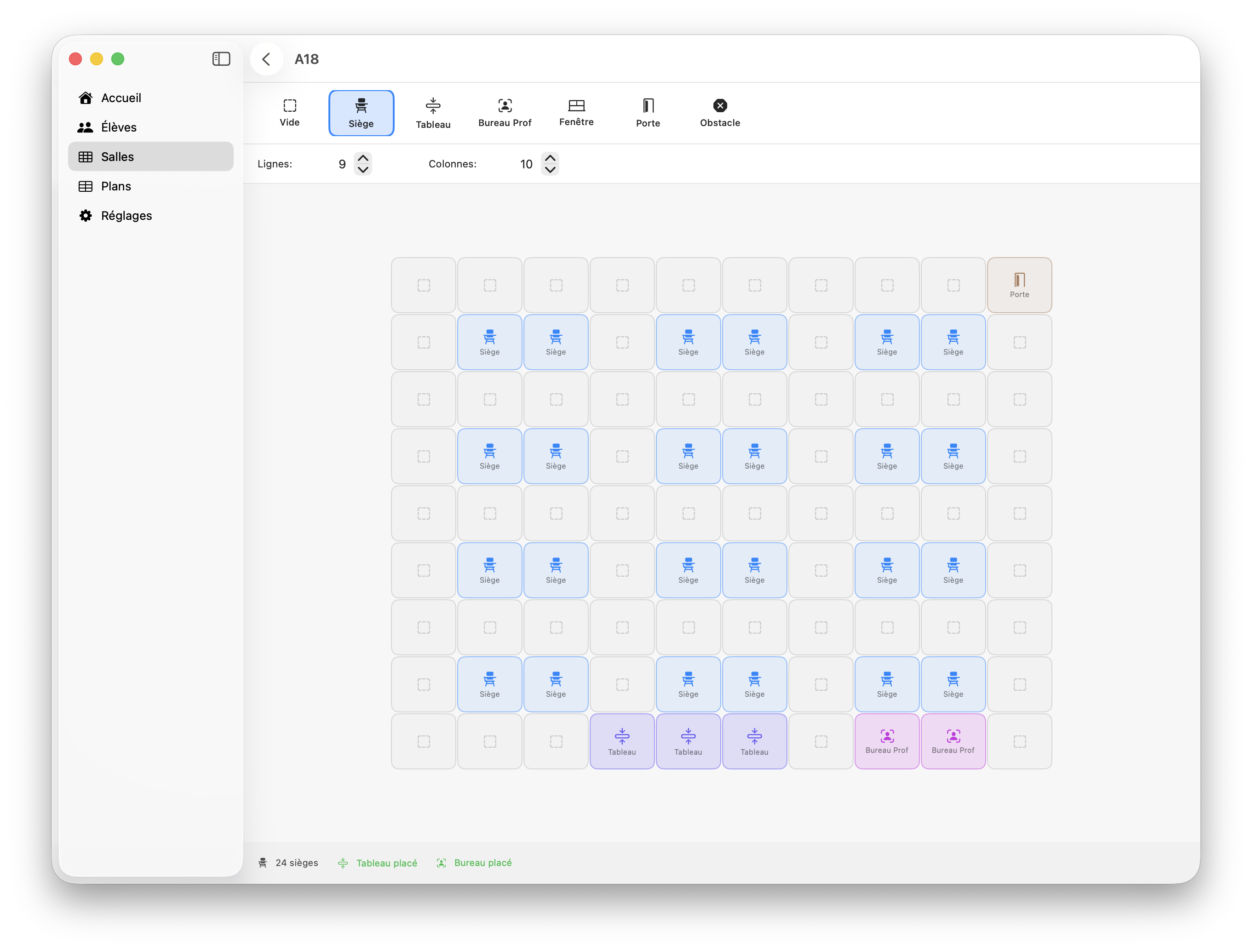The image size is (1252, 952).
Task: Click the Siège cell at row 6, column 3
Action: point(556,570)
